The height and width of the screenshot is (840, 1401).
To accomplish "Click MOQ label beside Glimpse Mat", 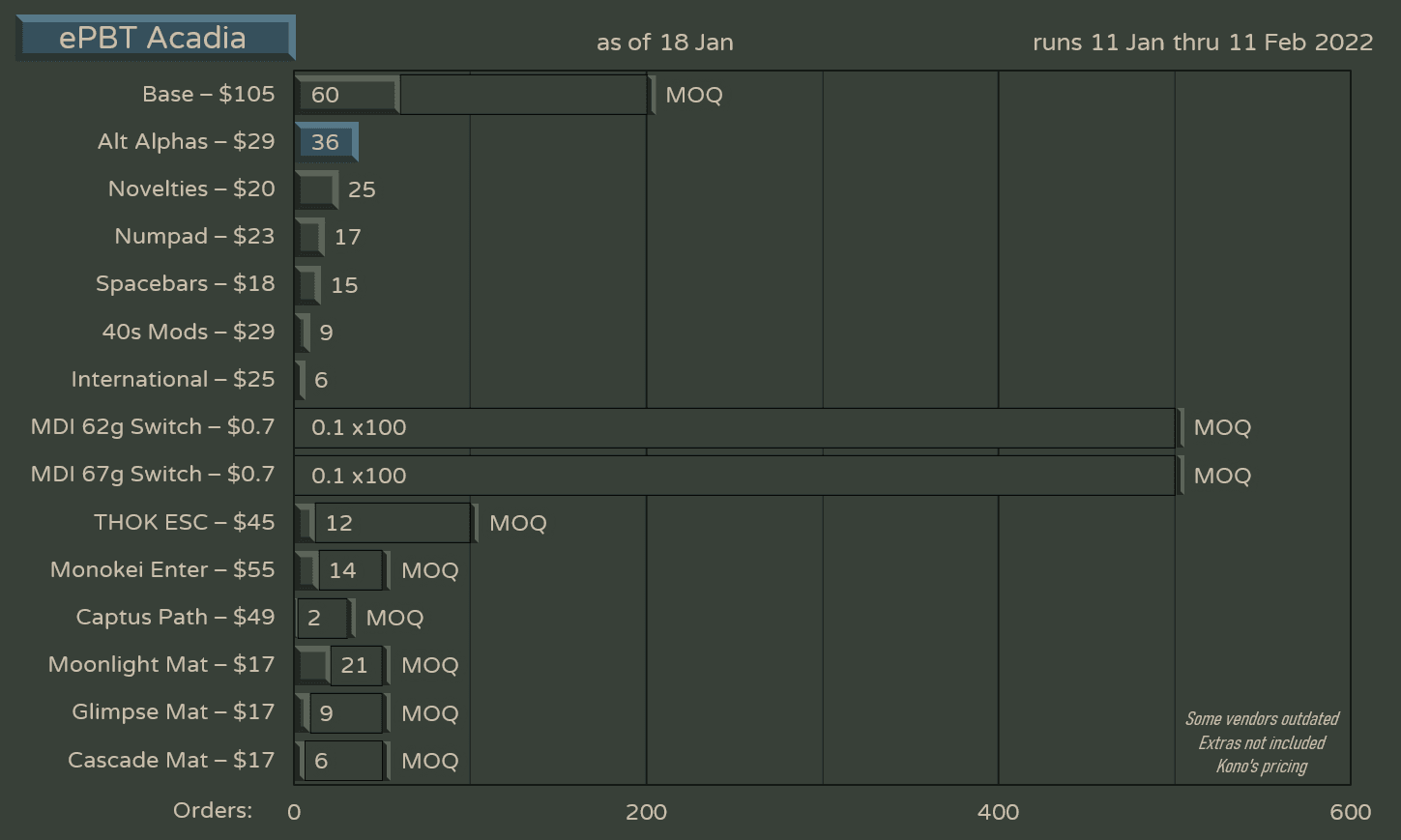I will (429, 713).
